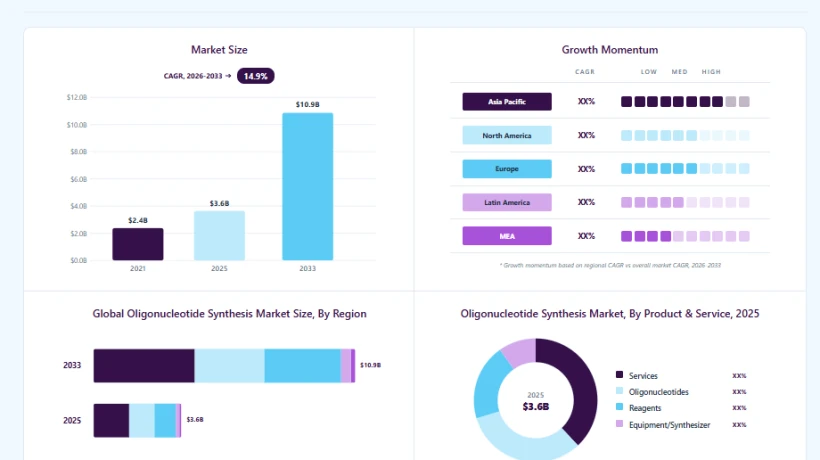This screenshot has height=460, width=820.
Task: Click the $10.9B label above the 2033 bar
Action: pos(308,105)
